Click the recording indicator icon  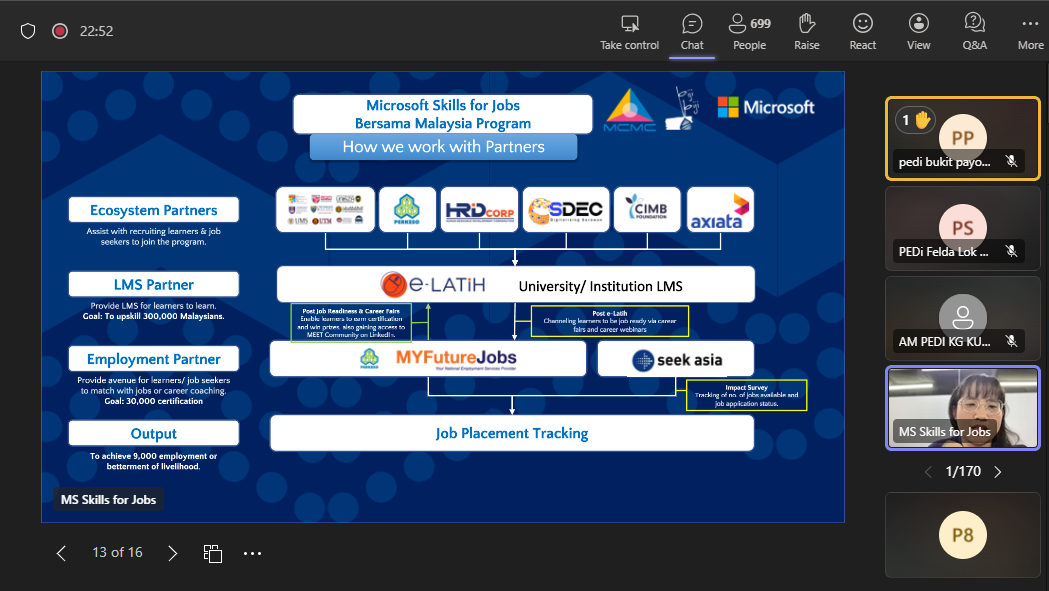[x=60, y=31]
